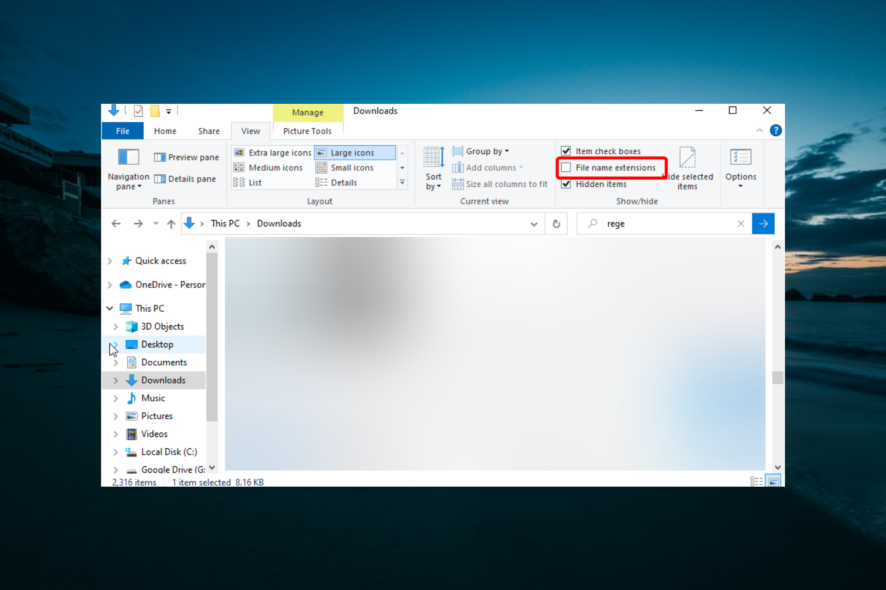Viewport: 886px width, 590px height.
Task: Toggle the Details pane
Action: click(x=185, y=179)
